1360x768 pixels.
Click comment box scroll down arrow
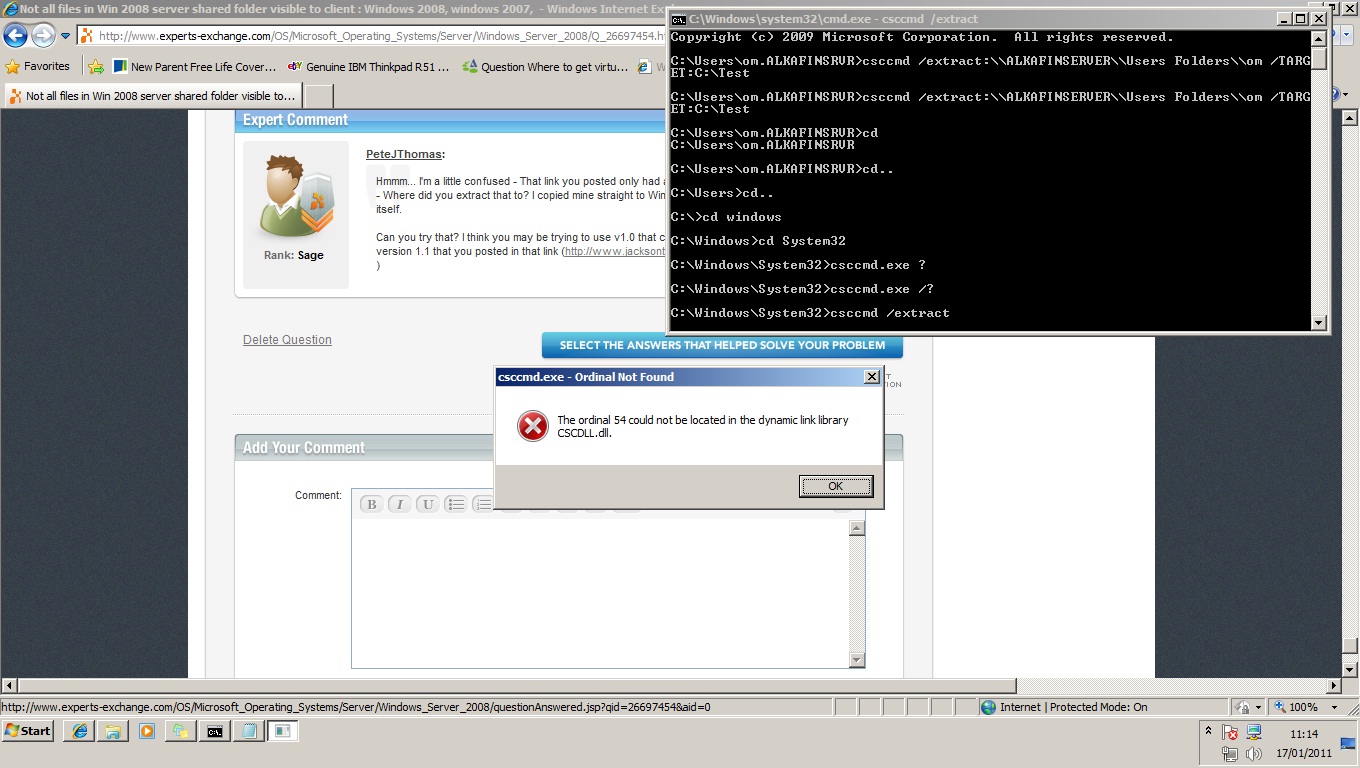[857, 660]
